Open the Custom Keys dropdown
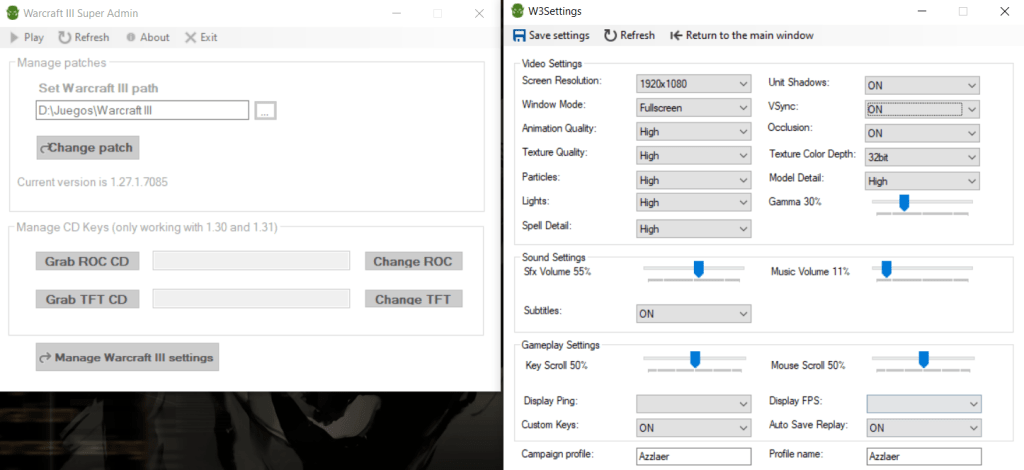The image size is (1024, 470). (x=694, y=428)
